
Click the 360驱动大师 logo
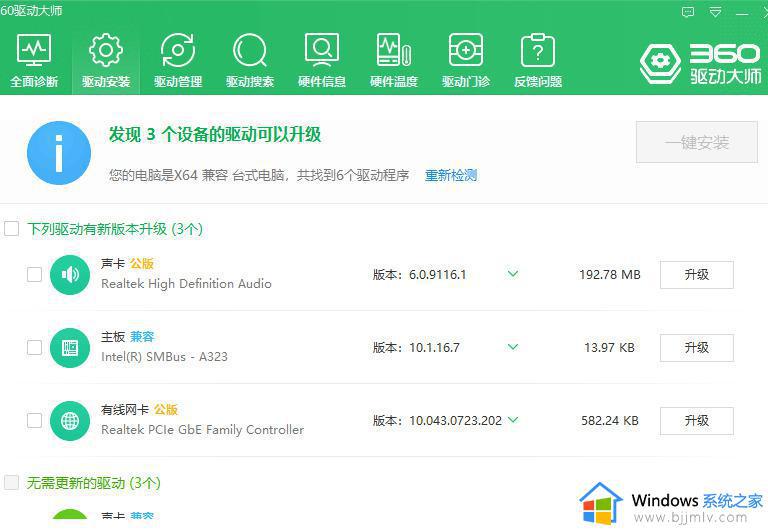coord(700,64)
